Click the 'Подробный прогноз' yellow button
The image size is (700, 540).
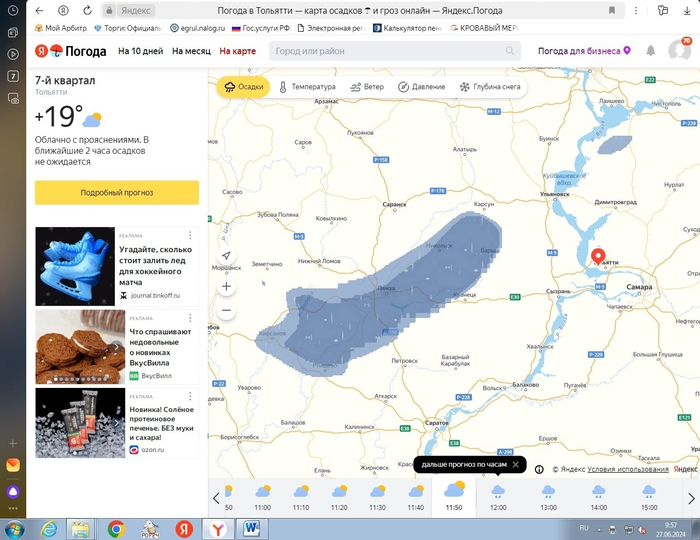coord(117,192)
